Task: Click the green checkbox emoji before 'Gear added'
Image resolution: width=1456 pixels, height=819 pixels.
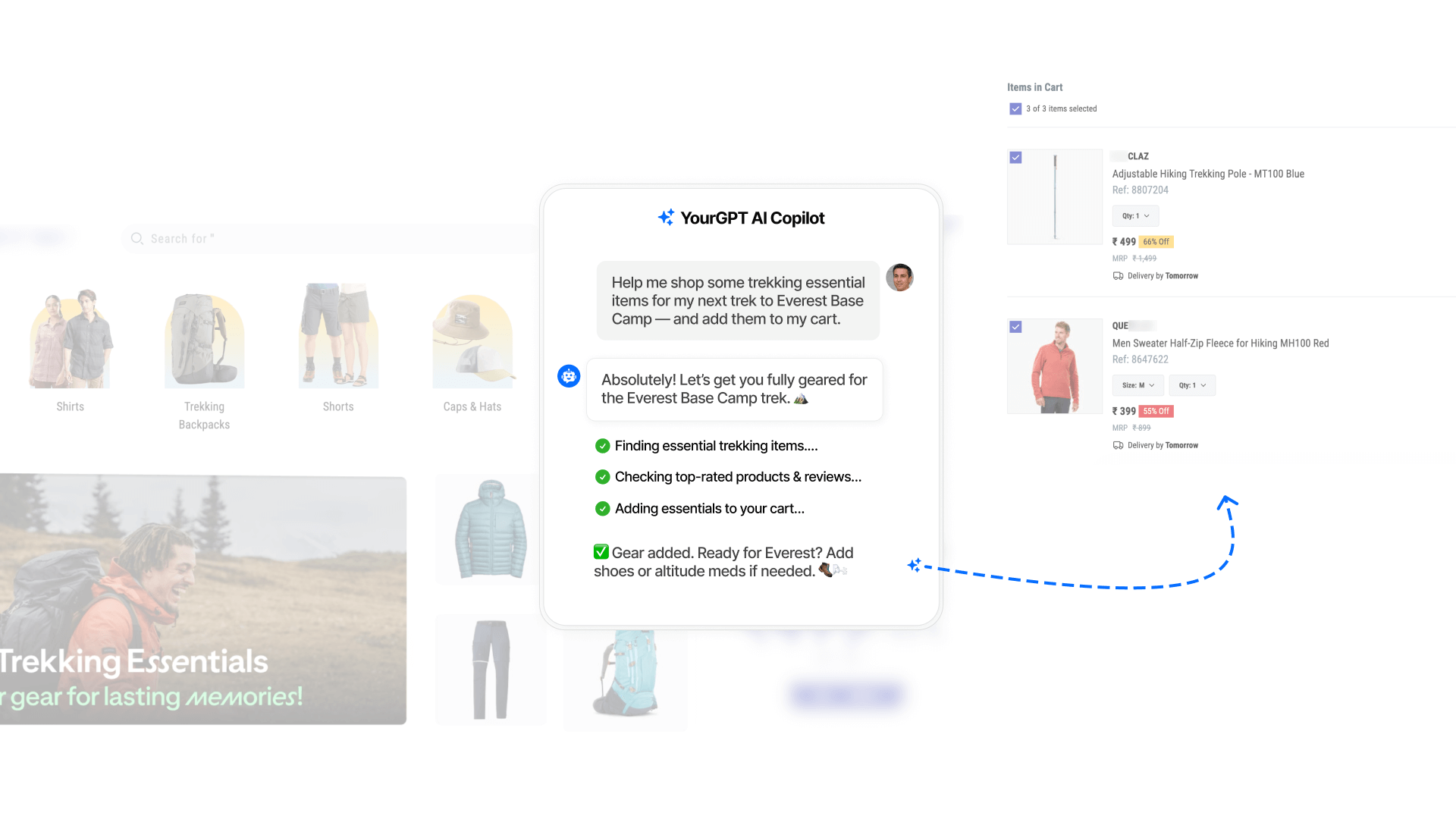Action: click(x=601, y=552)
